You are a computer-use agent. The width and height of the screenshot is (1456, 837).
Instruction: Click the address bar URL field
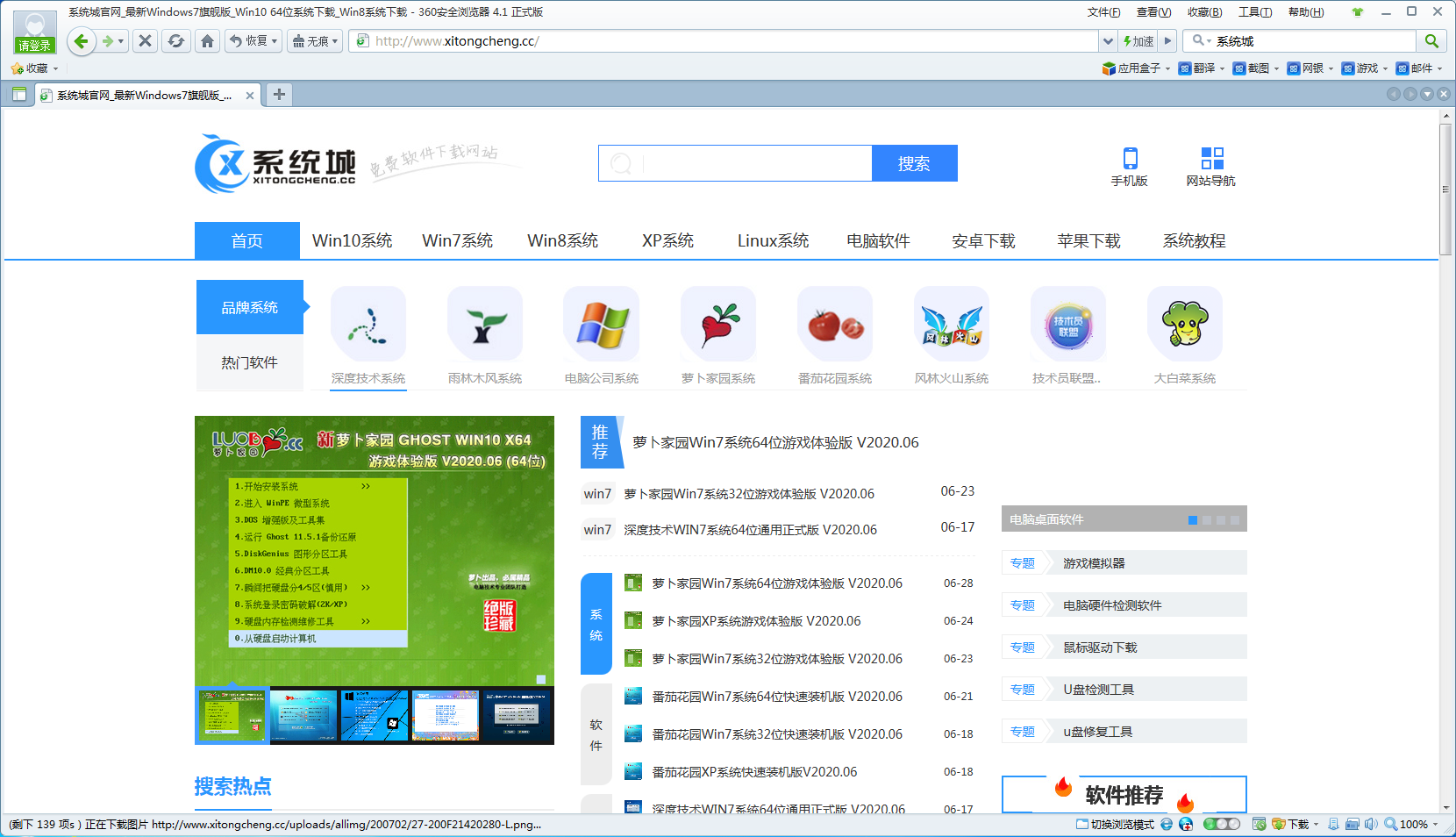pos(724,41)
